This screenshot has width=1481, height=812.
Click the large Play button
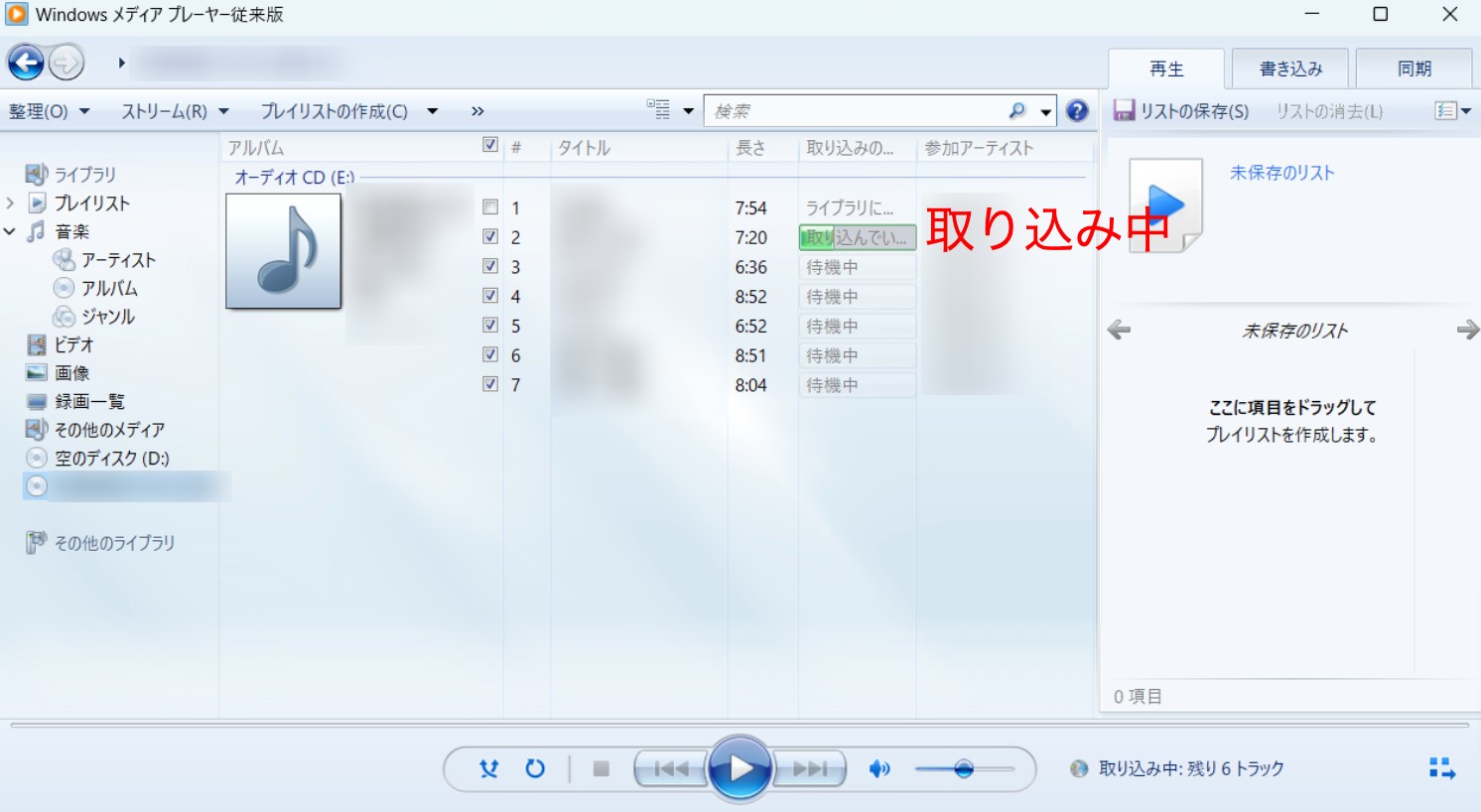pyautogui.click(x=740, y=768)
